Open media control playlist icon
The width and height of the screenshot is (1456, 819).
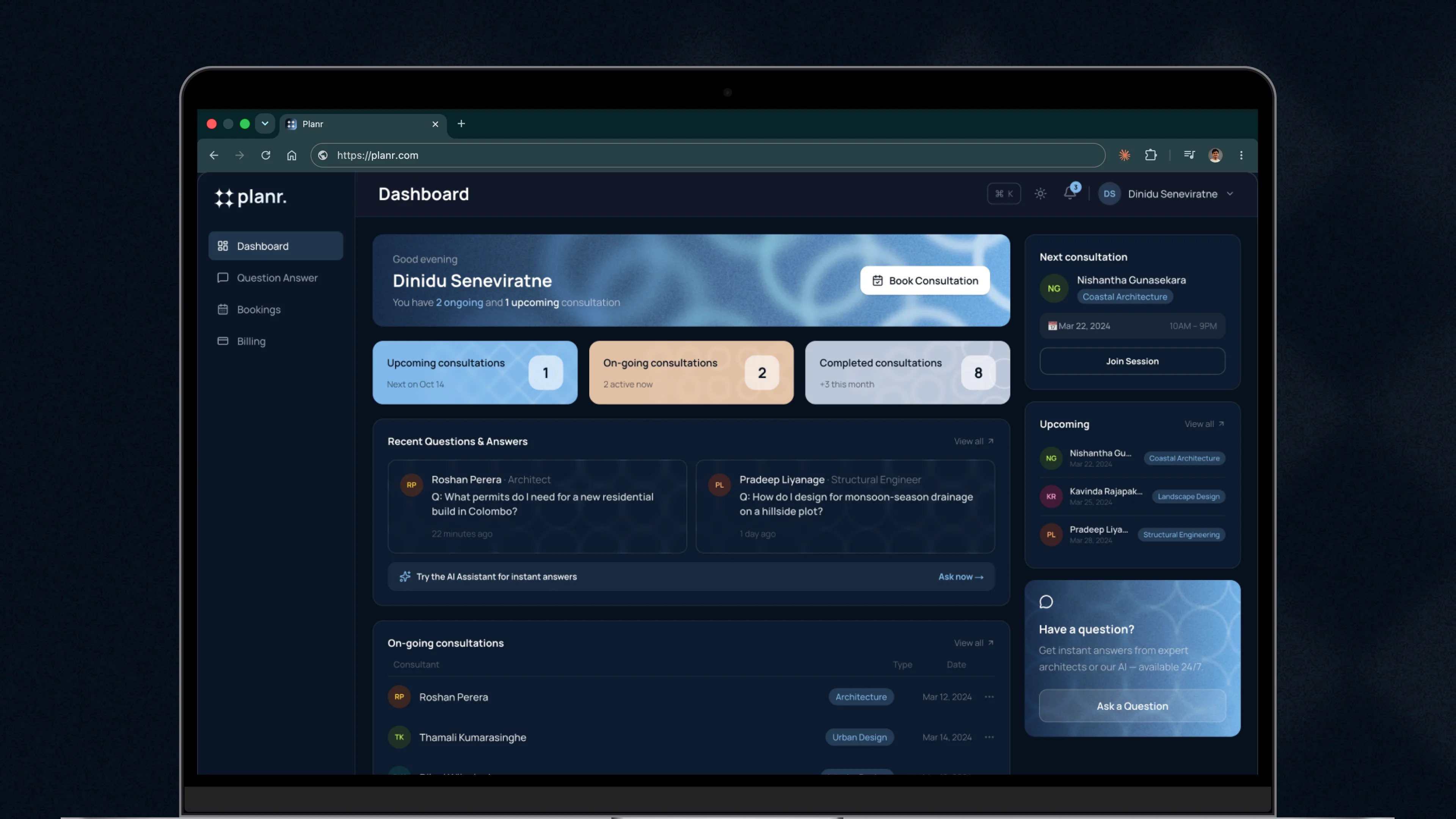[x=1189, y=155]
